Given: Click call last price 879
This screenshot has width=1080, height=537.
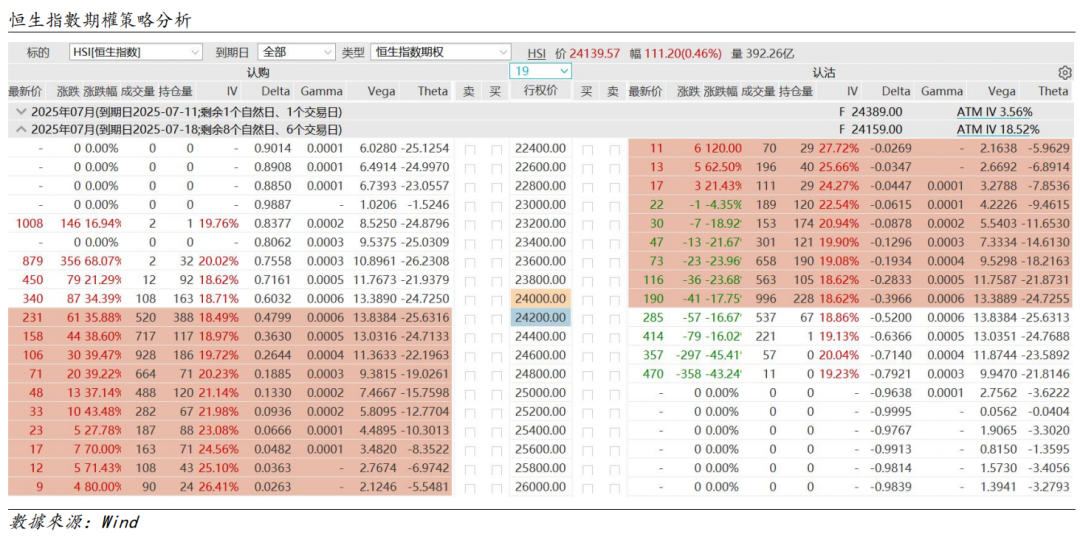Looking at the screenshot, I should [x=32, y=262].
